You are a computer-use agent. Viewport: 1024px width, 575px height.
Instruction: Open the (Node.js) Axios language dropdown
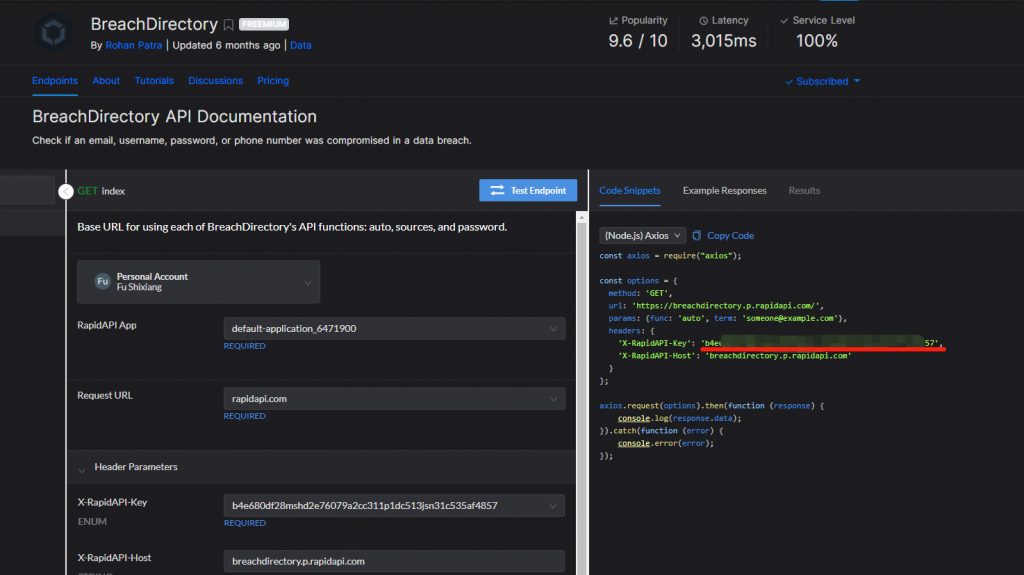click(x=642, y=236)
